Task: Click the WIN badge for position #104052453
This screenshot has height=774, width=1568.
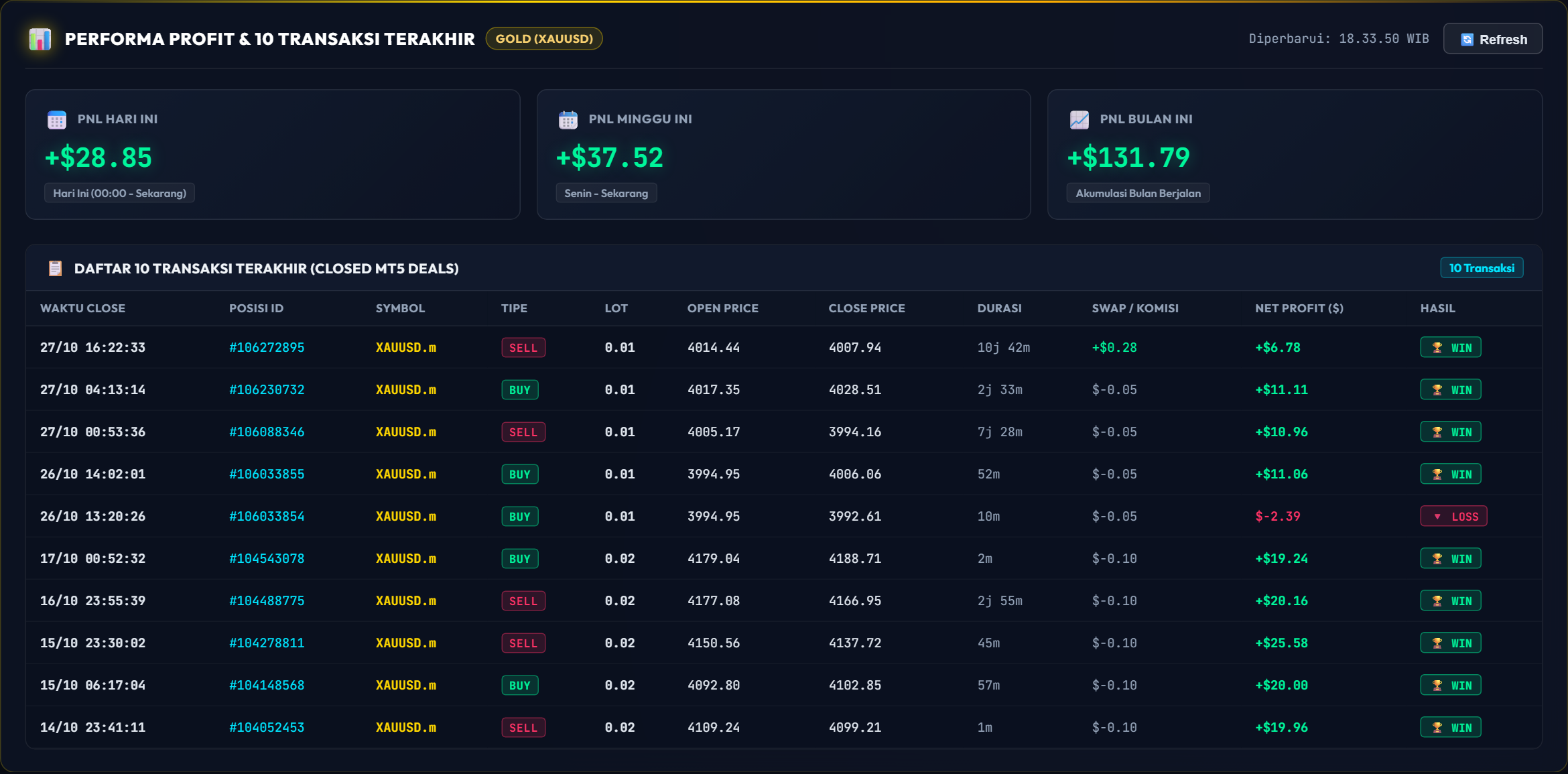Action: point(1451,727)
